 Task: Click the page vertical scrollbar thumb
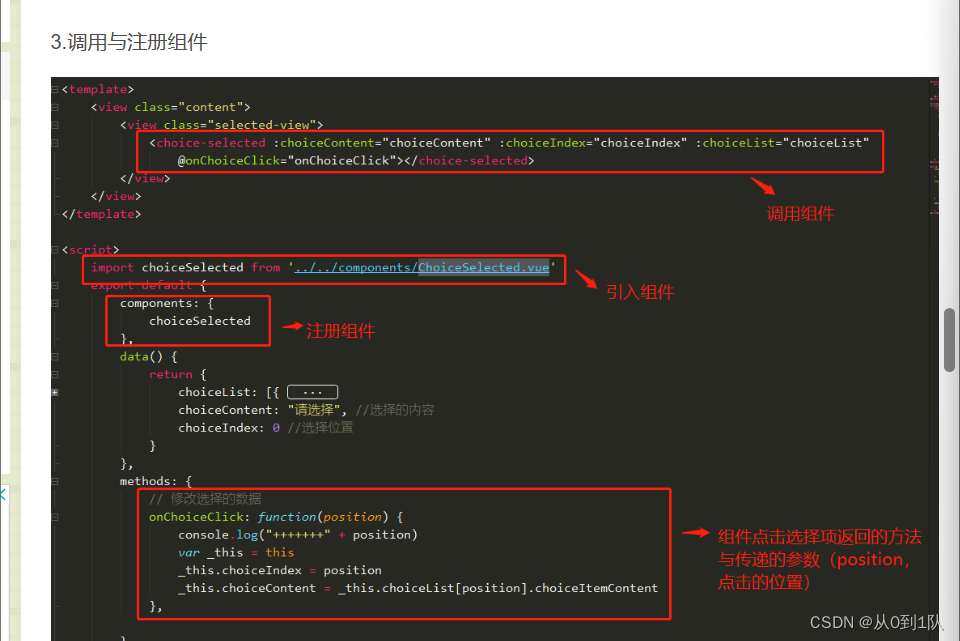[x=950, y=340]
